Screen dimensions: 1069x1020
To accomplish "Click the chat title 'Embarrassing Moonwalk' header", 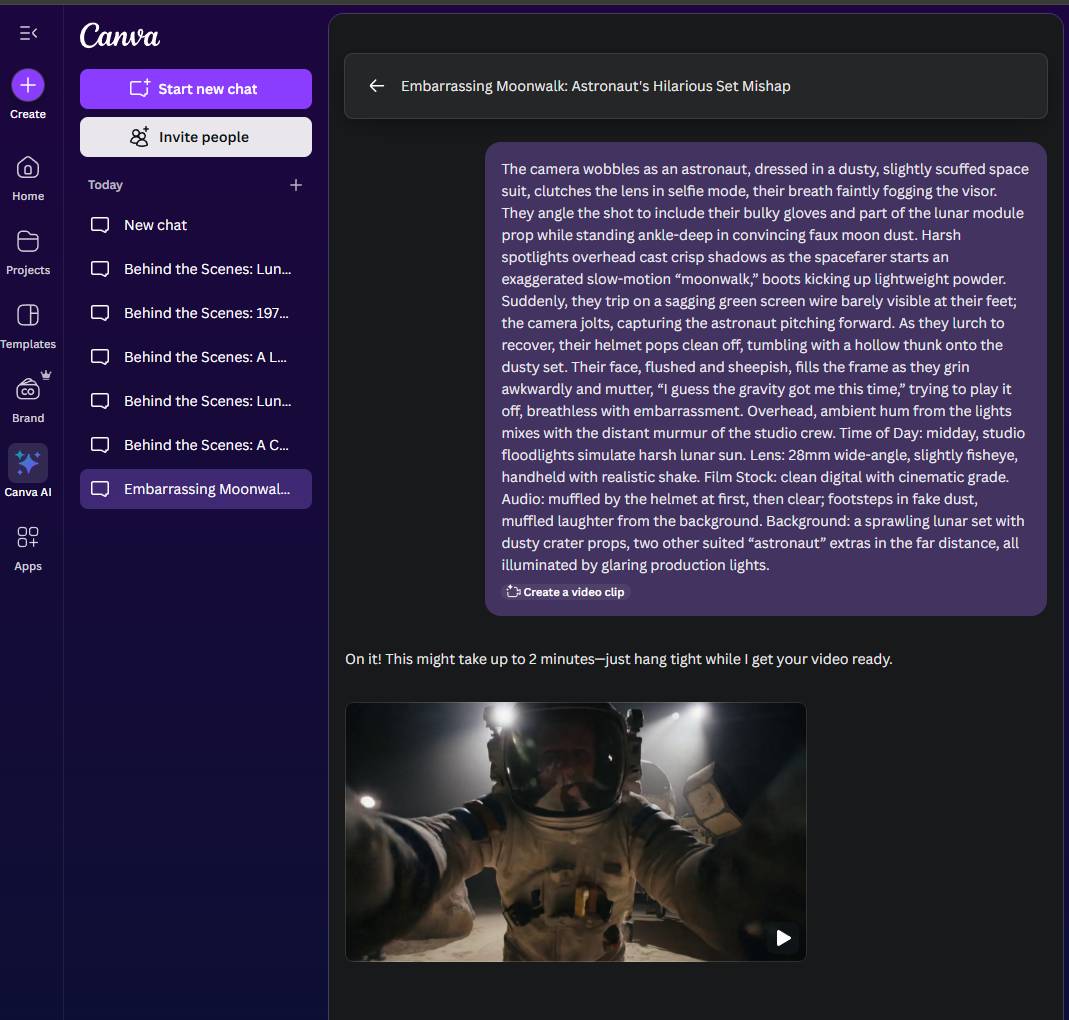I will pyautogui.click(x=595, y=86).
